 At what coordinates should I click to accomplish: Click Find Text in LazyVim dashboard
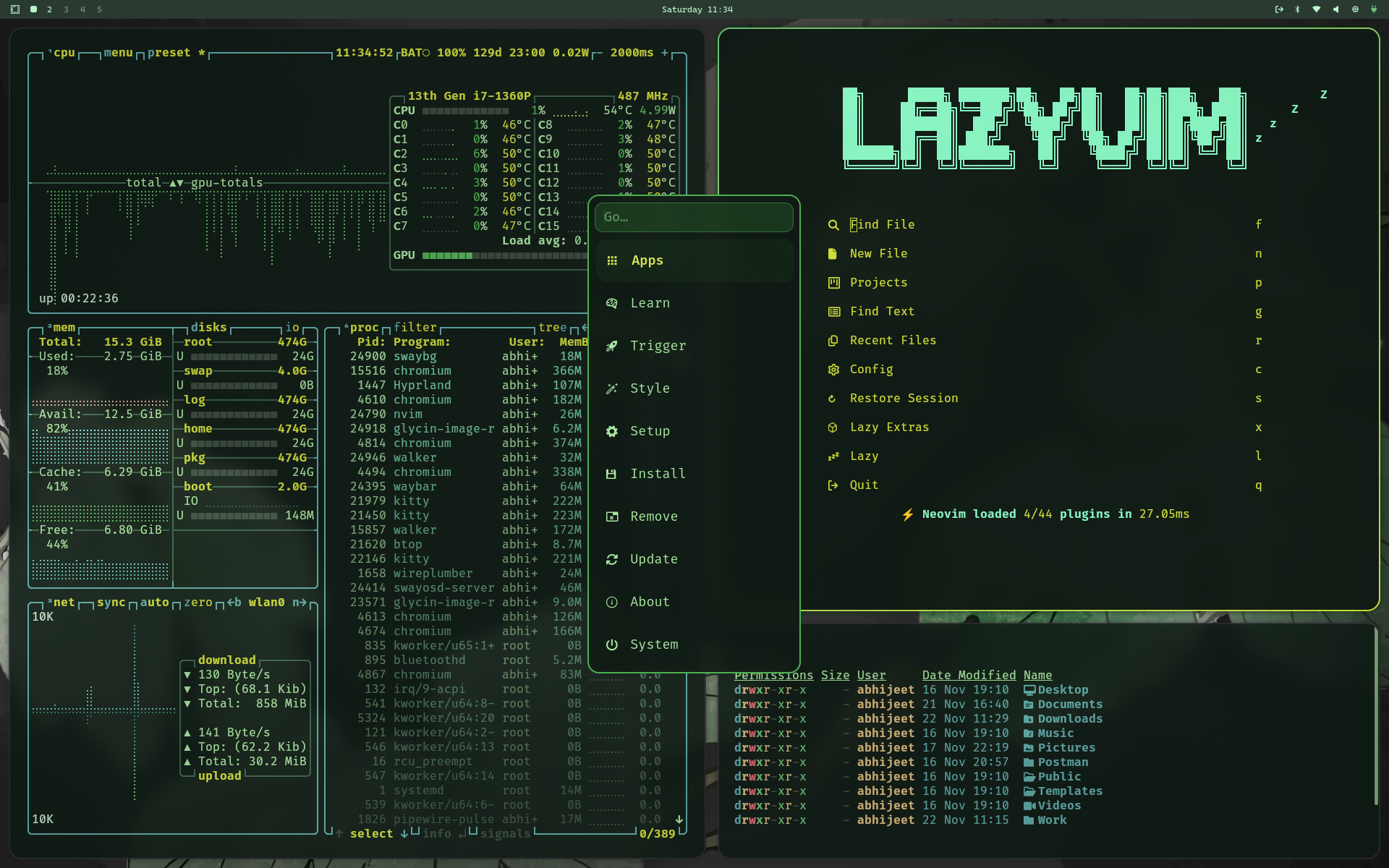pyautogui.click(x=1045, y=312)
